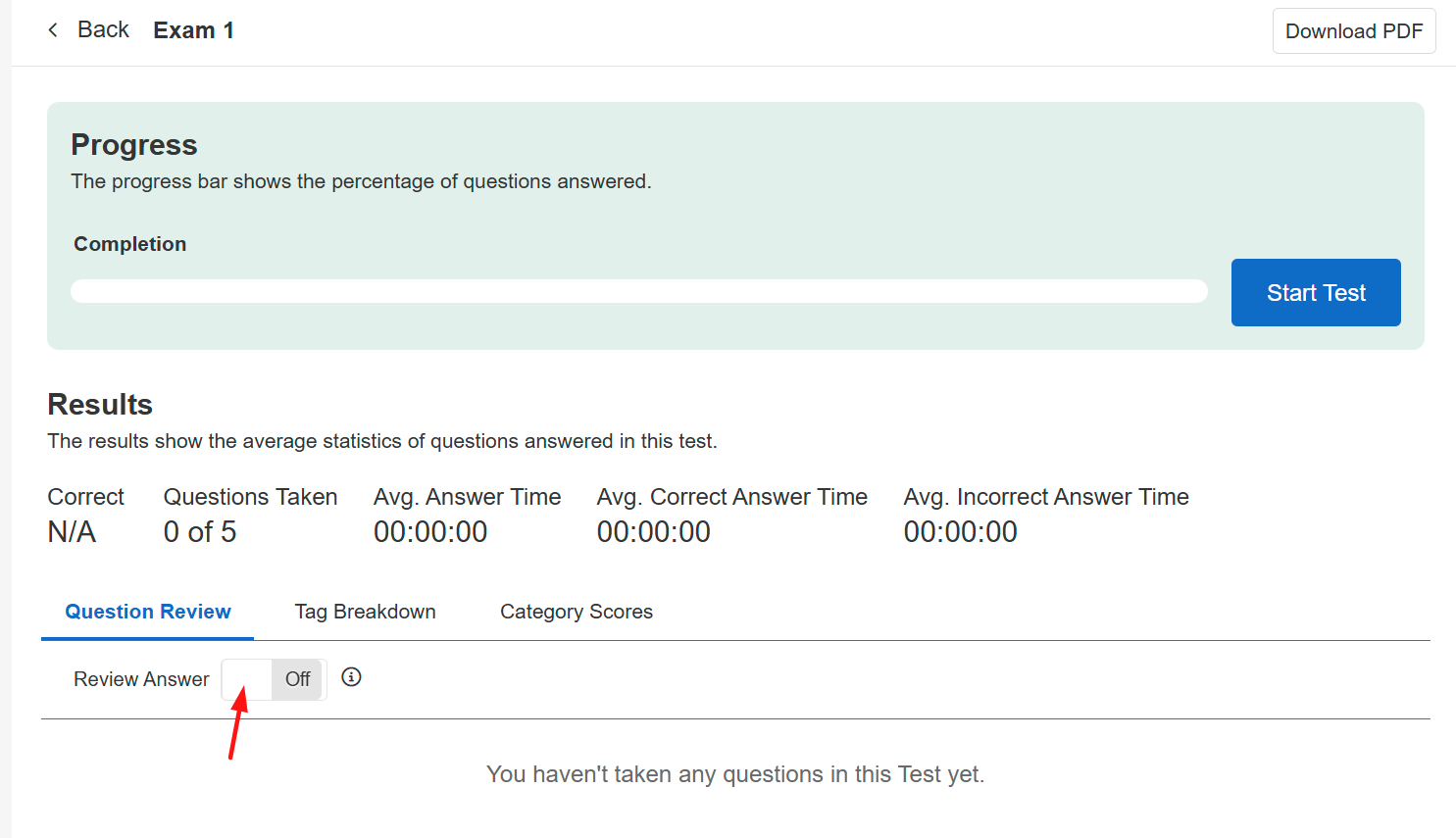Go back using the Back text link
Viewport: 1456px width, 838px height.
(x=103, y=30)
